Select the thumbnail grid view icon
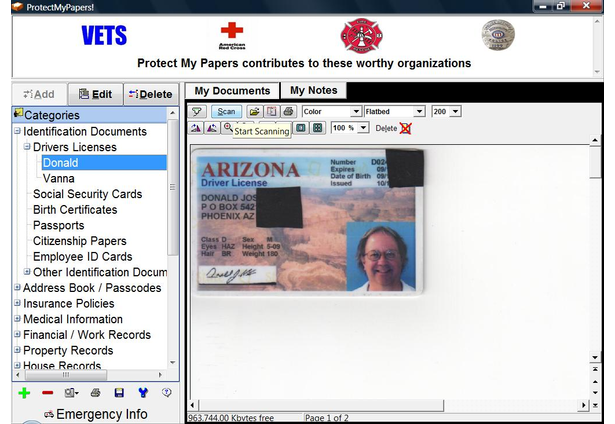 click(318, 128)
